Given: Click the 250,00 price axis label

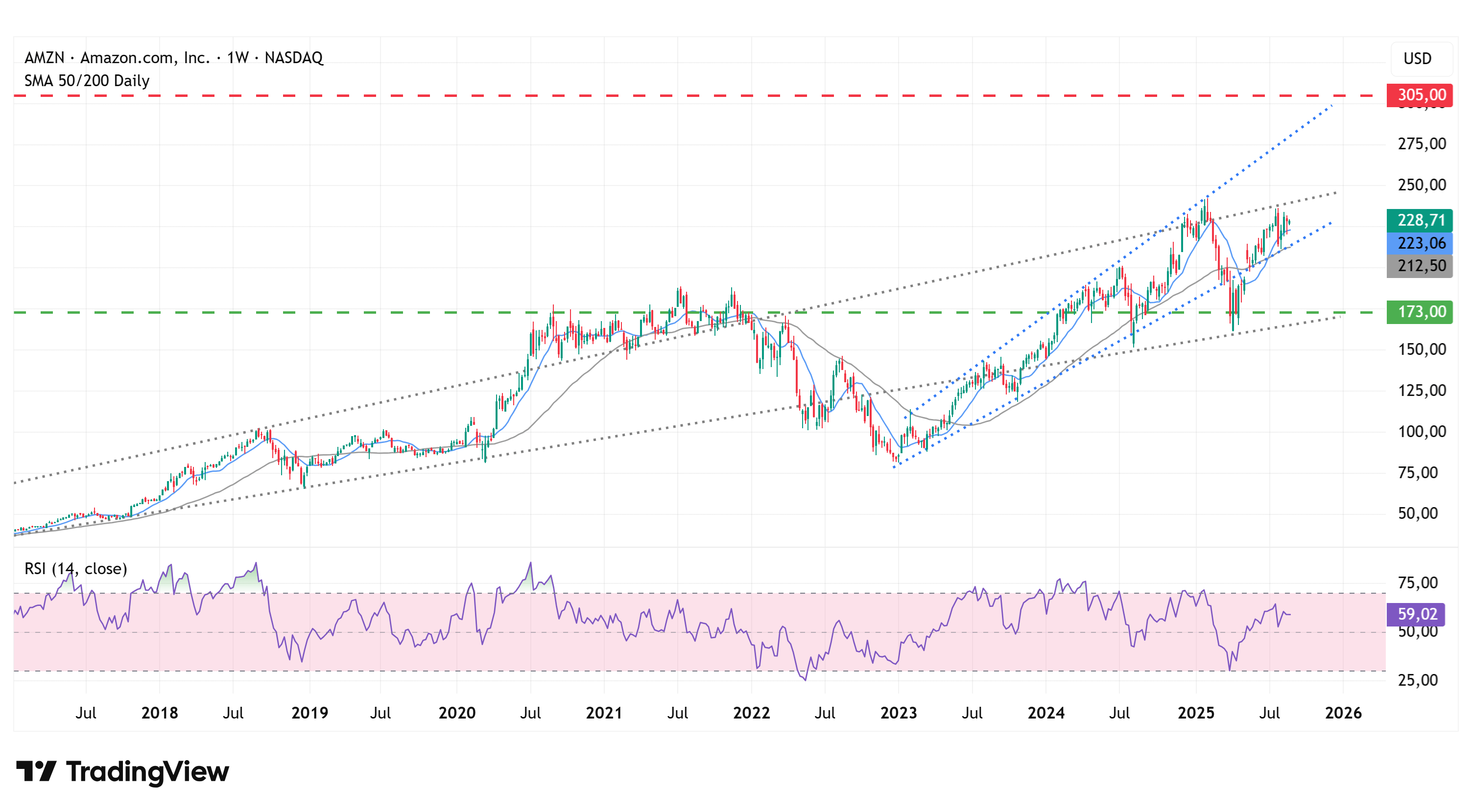Looking at the screenshot, I should [x=1422, y=185].
